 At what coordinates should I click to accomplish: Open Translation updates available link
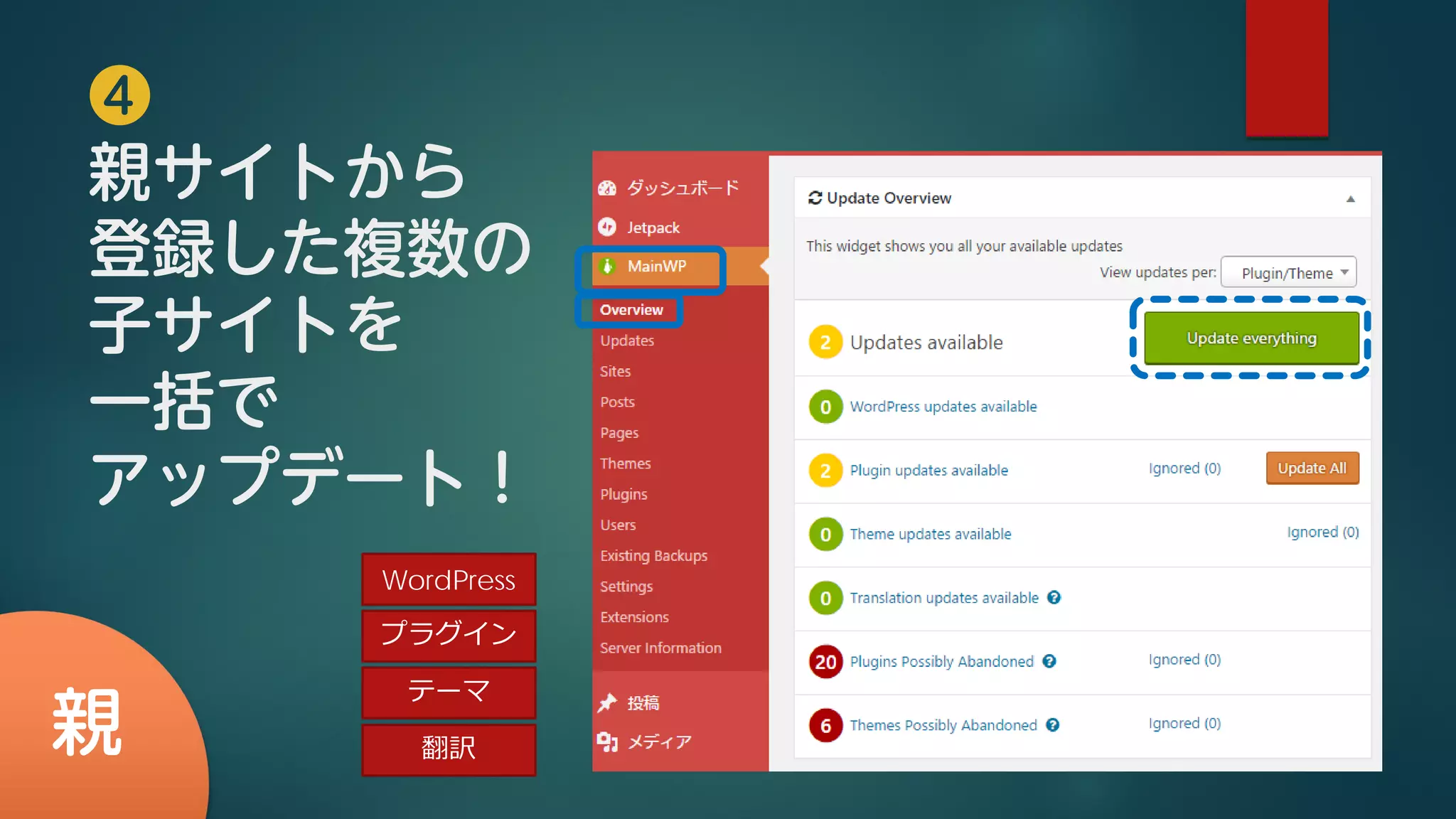pos(944,598)
